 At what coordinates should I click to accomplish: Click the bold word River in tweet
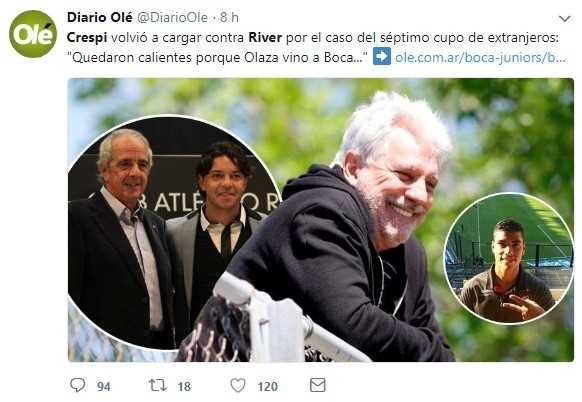[265, 37]
